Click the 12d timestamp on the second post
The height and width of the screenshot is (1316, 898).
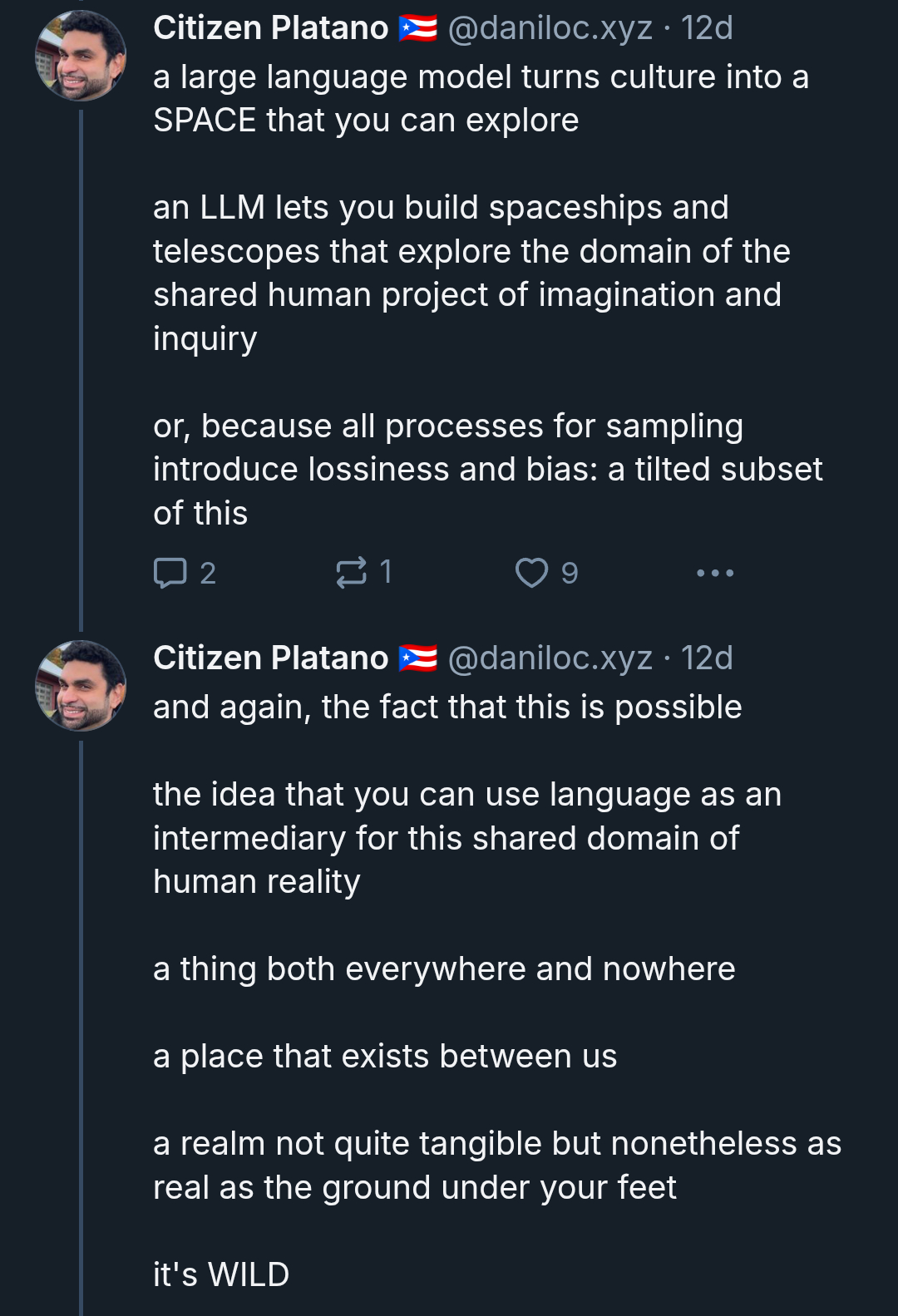[x=707, y=658]
